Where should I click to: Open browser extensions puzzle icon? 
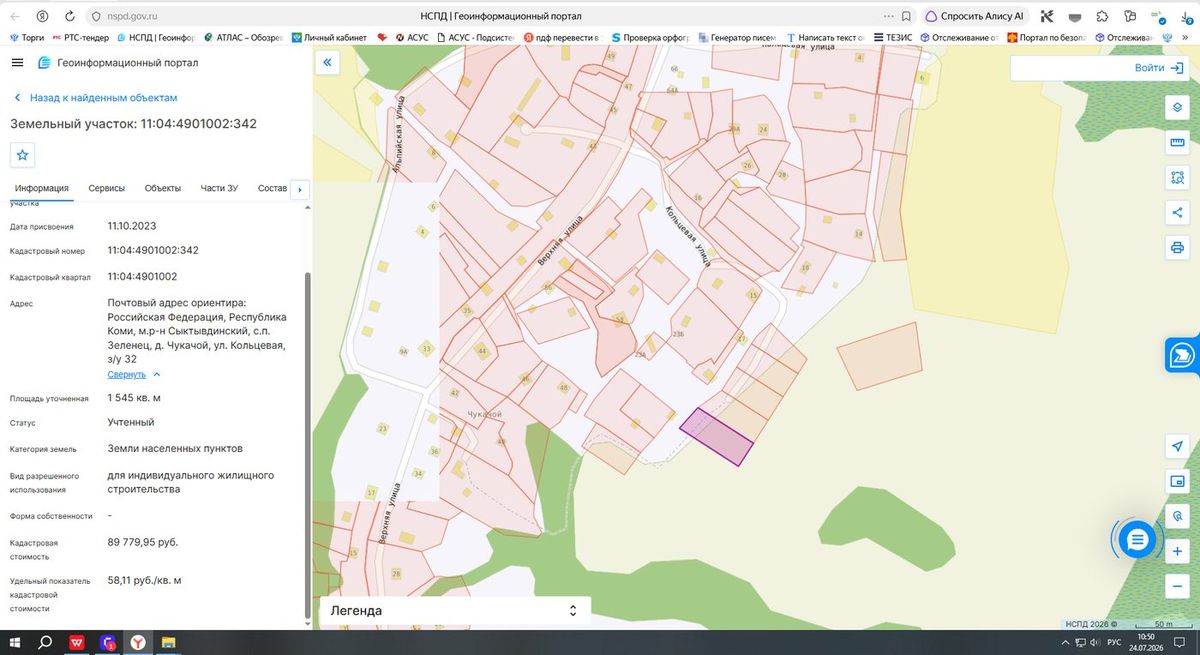[1103, 16]
